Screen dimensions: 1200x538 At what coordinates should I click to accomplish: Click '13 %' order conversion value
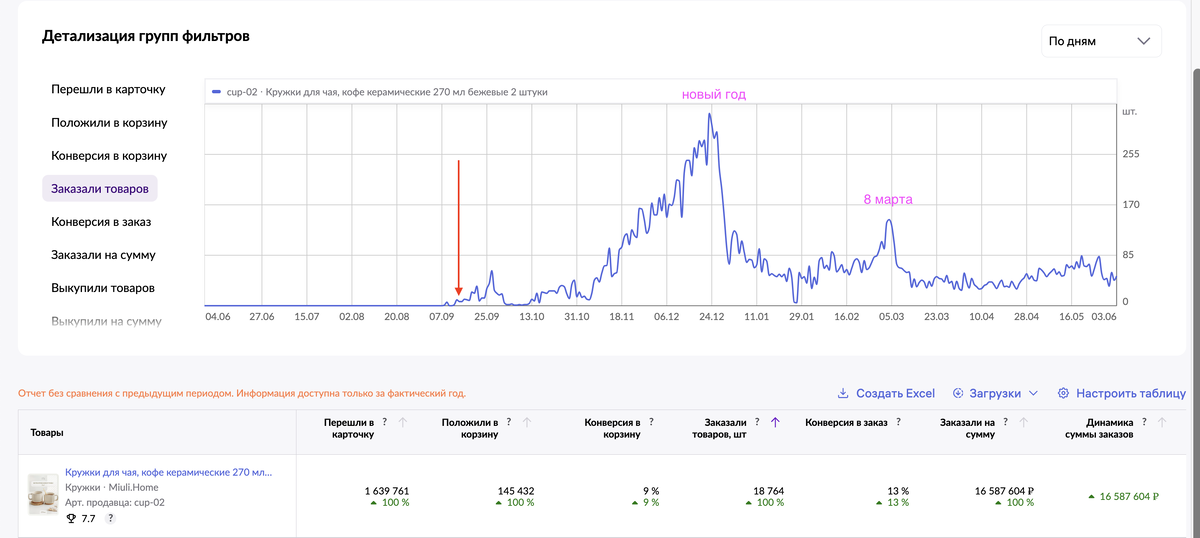pos(899,491)
